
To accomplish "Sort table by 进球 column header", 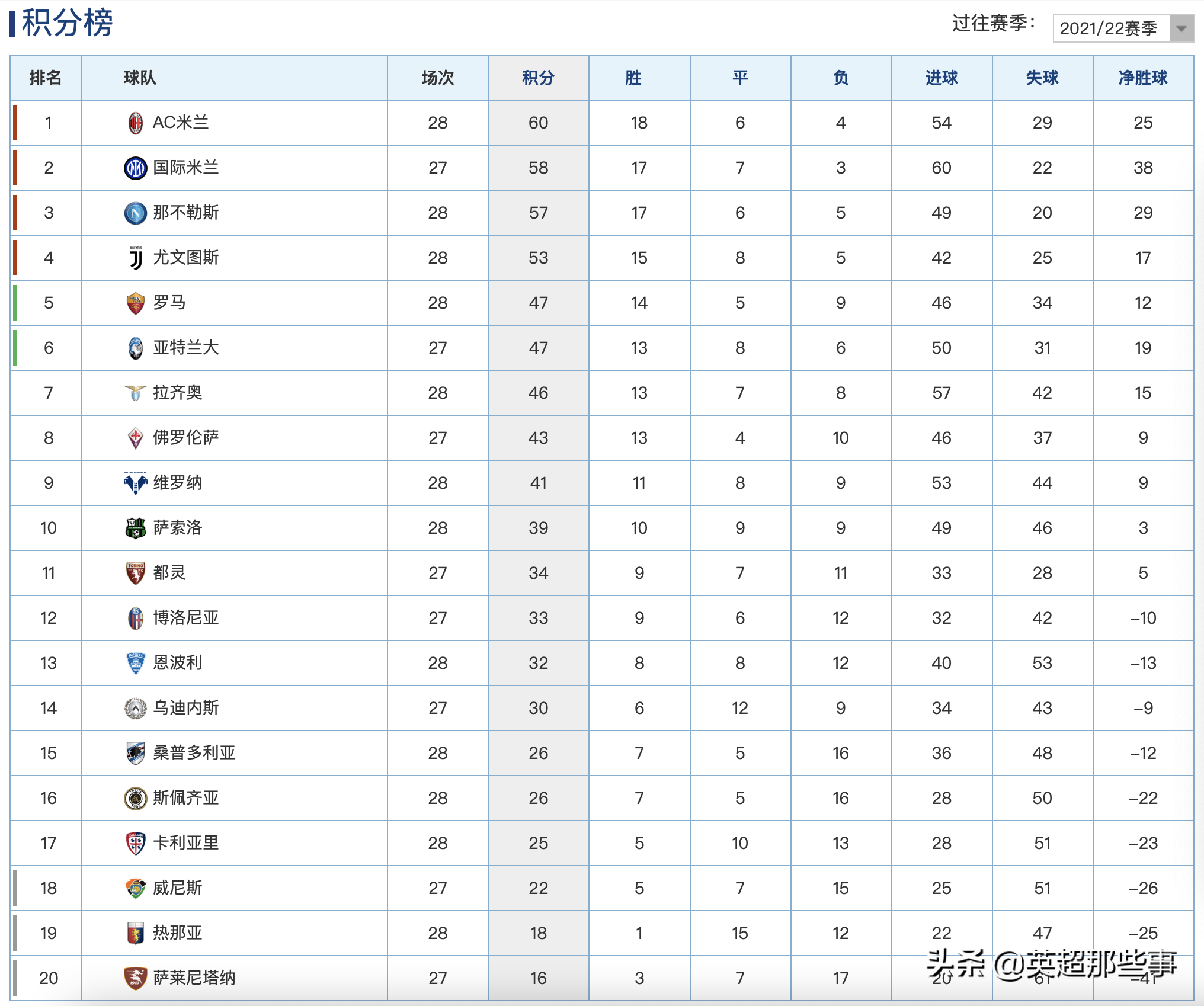I will pos(942,78).
